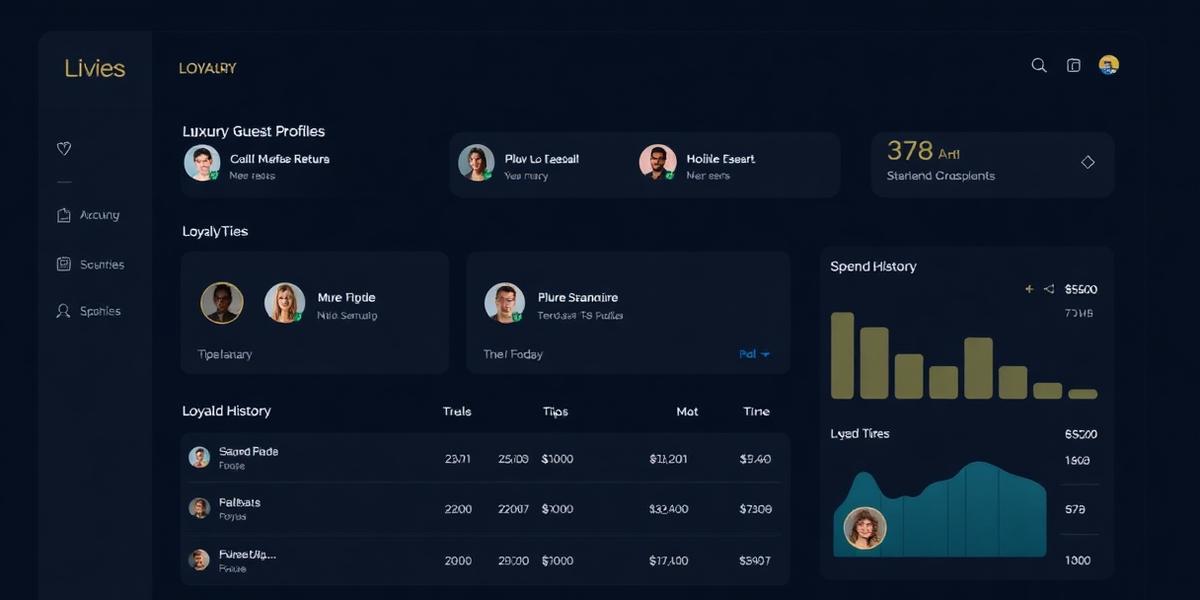Viewport: 1200px width, 600px height.
Task: Click the arrow icon beside $5500
Action: pos(1049,289)
